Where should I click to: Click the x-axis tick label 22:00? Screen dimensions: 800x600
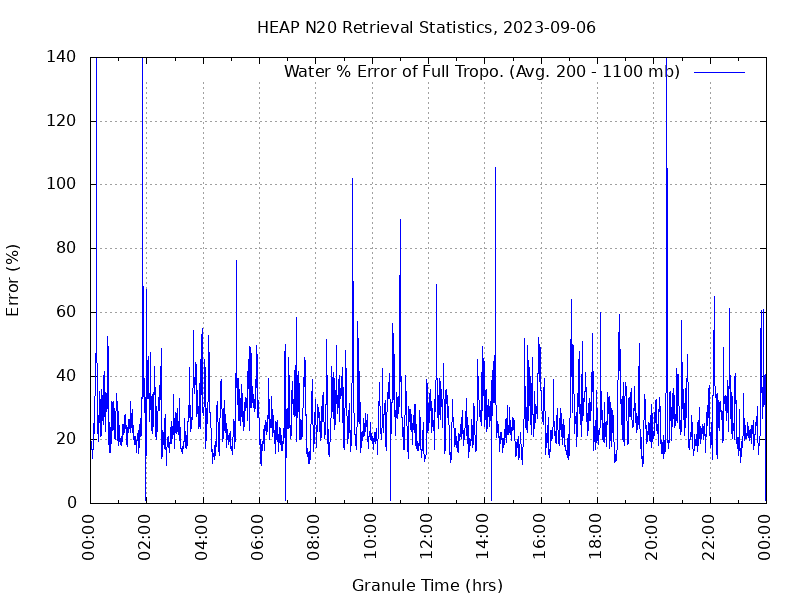click(708, 537)
